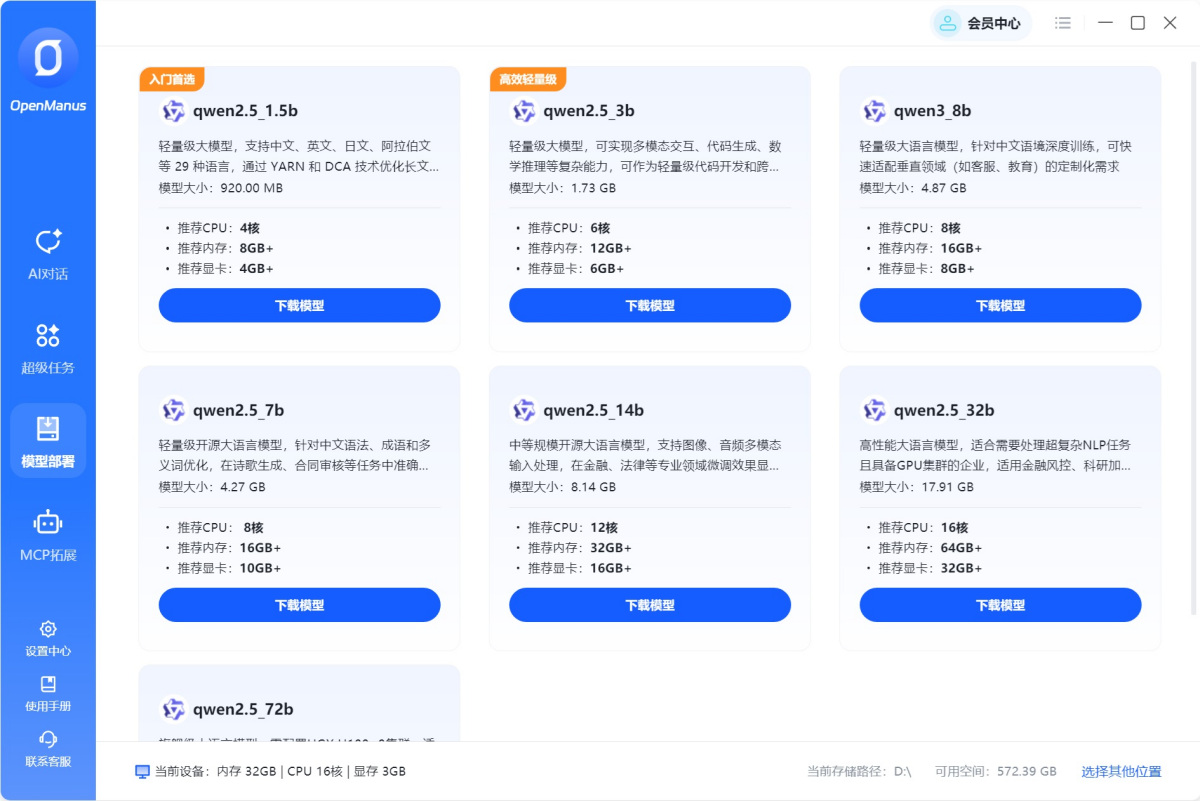Download the qwen2.5_14b model
Viewport: 1200px width, 801px height.
(649, 605)
